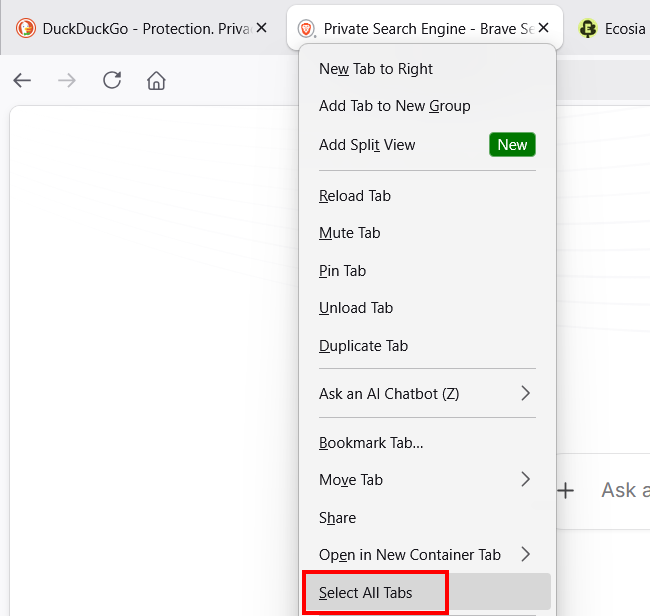Expand Open in New Container Tab submenu
This screenshot has width=650, height=616.
pos(427,555)
